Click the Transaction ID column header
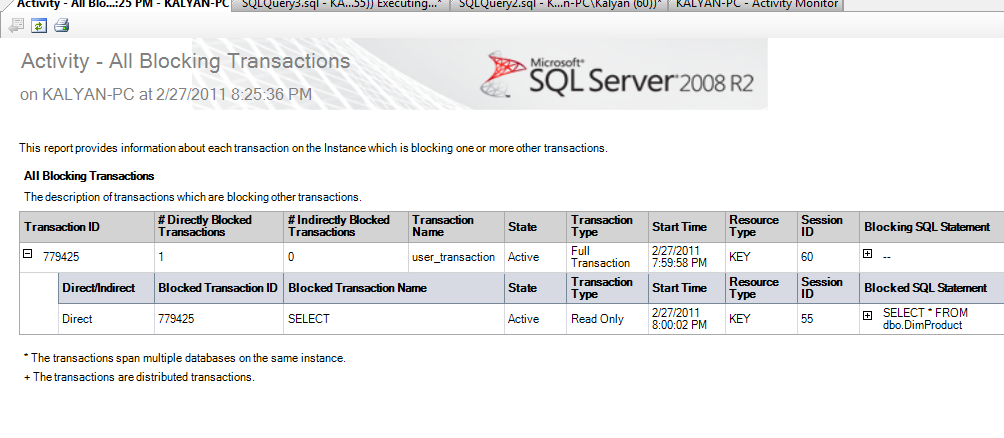Viewport: 1004px width, 438px height. click(62, 227)
